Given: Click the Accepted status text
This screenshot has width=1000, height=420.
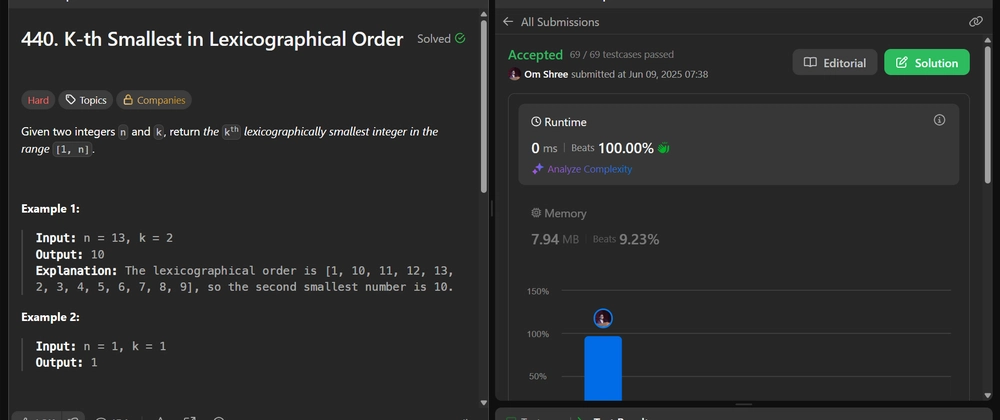Looking at the screenshot, I should (535, 55).
